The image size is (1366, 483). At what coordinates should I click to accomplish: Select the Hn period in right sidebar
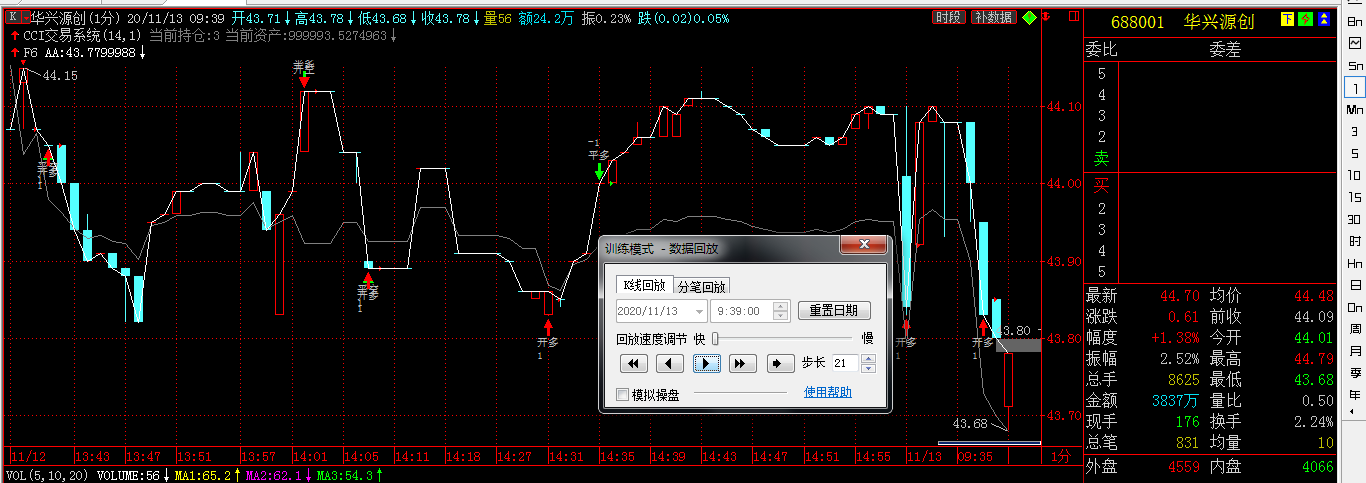[x=1355, y=263]
